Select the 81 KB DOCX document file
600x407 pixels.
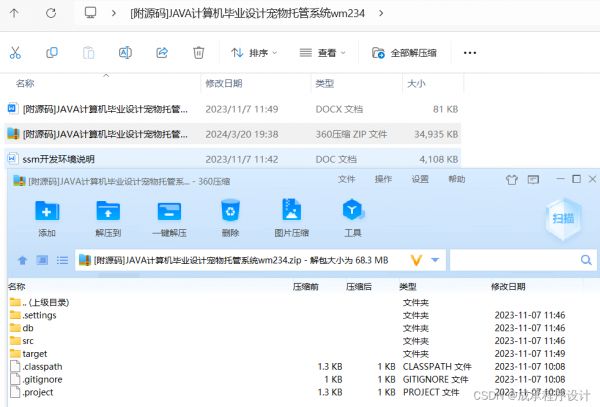233,109
